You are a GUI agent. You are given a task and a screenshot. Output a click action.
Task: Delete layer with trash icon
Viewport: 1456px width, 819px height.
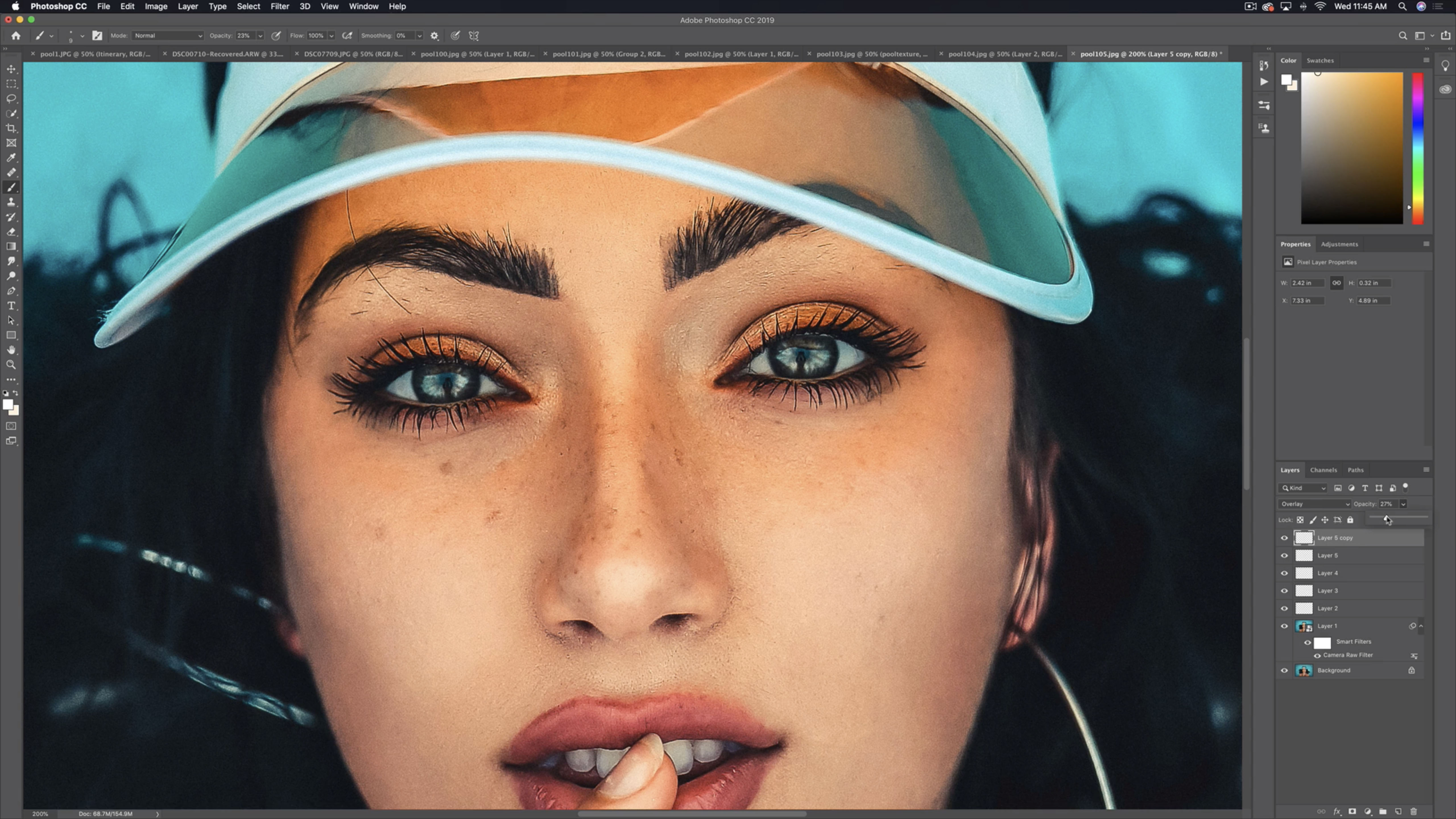pyautogui.click(x=1413, y=811)
